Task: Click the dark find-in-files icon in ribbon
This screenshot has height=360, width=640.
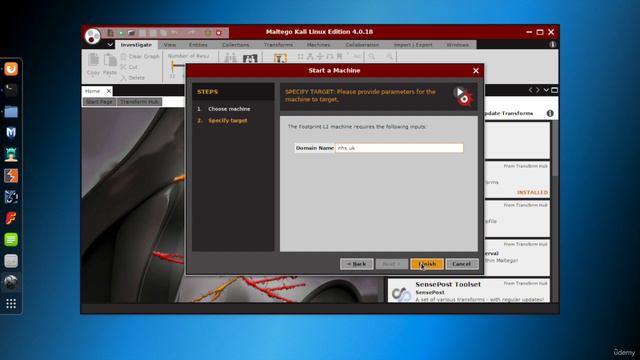Action: coord(250,58)
